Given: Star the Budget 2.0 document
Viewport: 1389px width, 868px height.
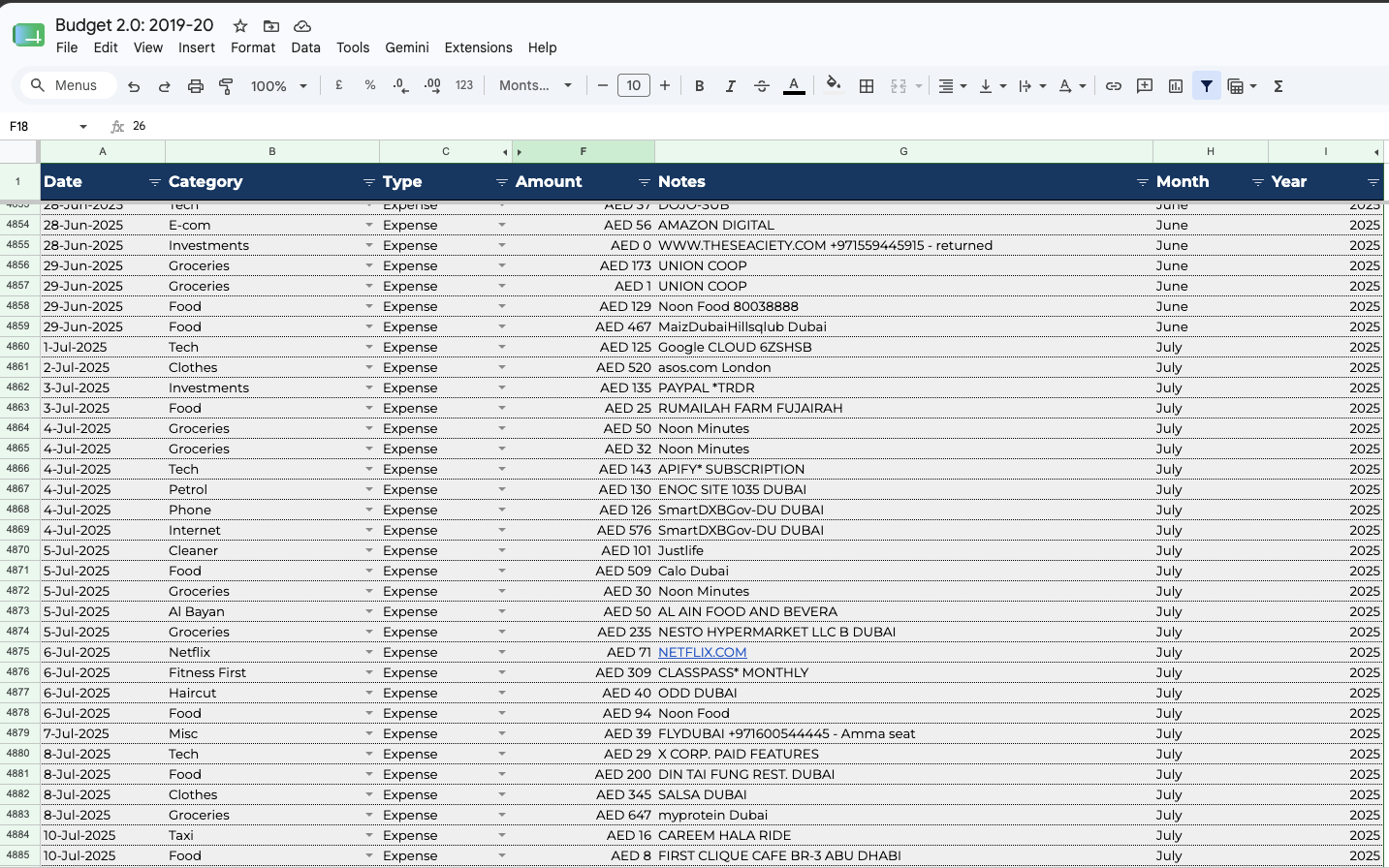Looking at the screenshot, I should 240,26.
